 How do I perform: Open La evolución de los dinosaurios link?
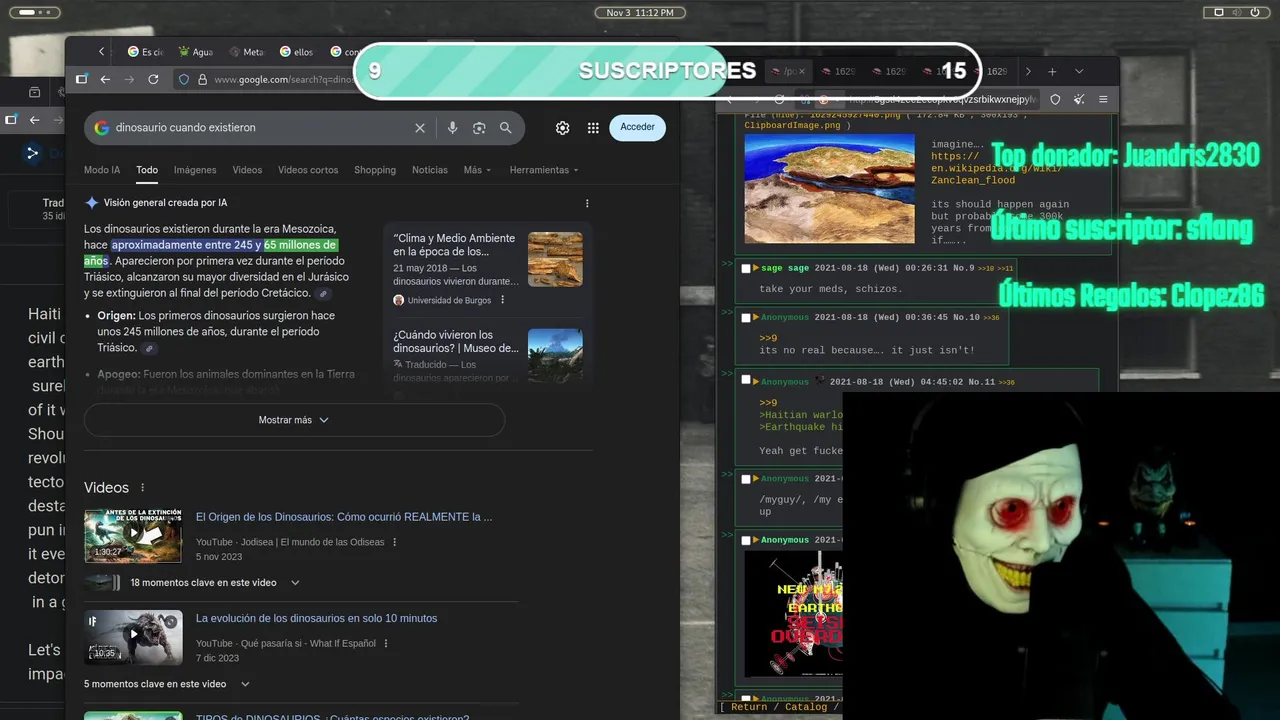pyautogui.click(x=316, y=618)
